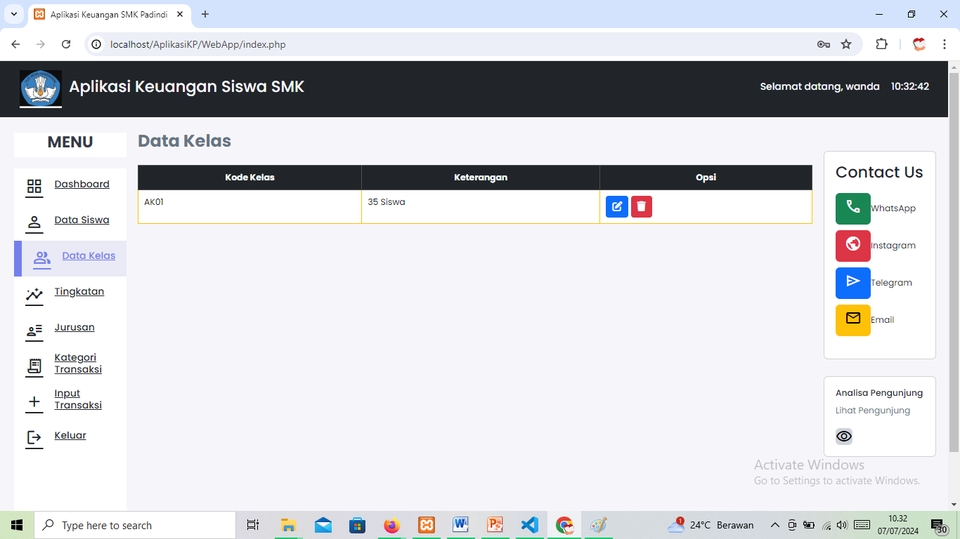This screenshot has height=539, width=960.
Task: Close the Aplikasi Keuangan SMK tab
Action: click(x=180, y=14)
